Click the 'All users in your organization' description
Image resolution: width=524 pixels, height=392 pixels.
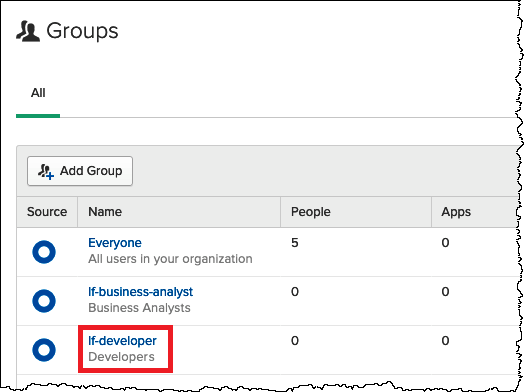click(x=170, y=259)
